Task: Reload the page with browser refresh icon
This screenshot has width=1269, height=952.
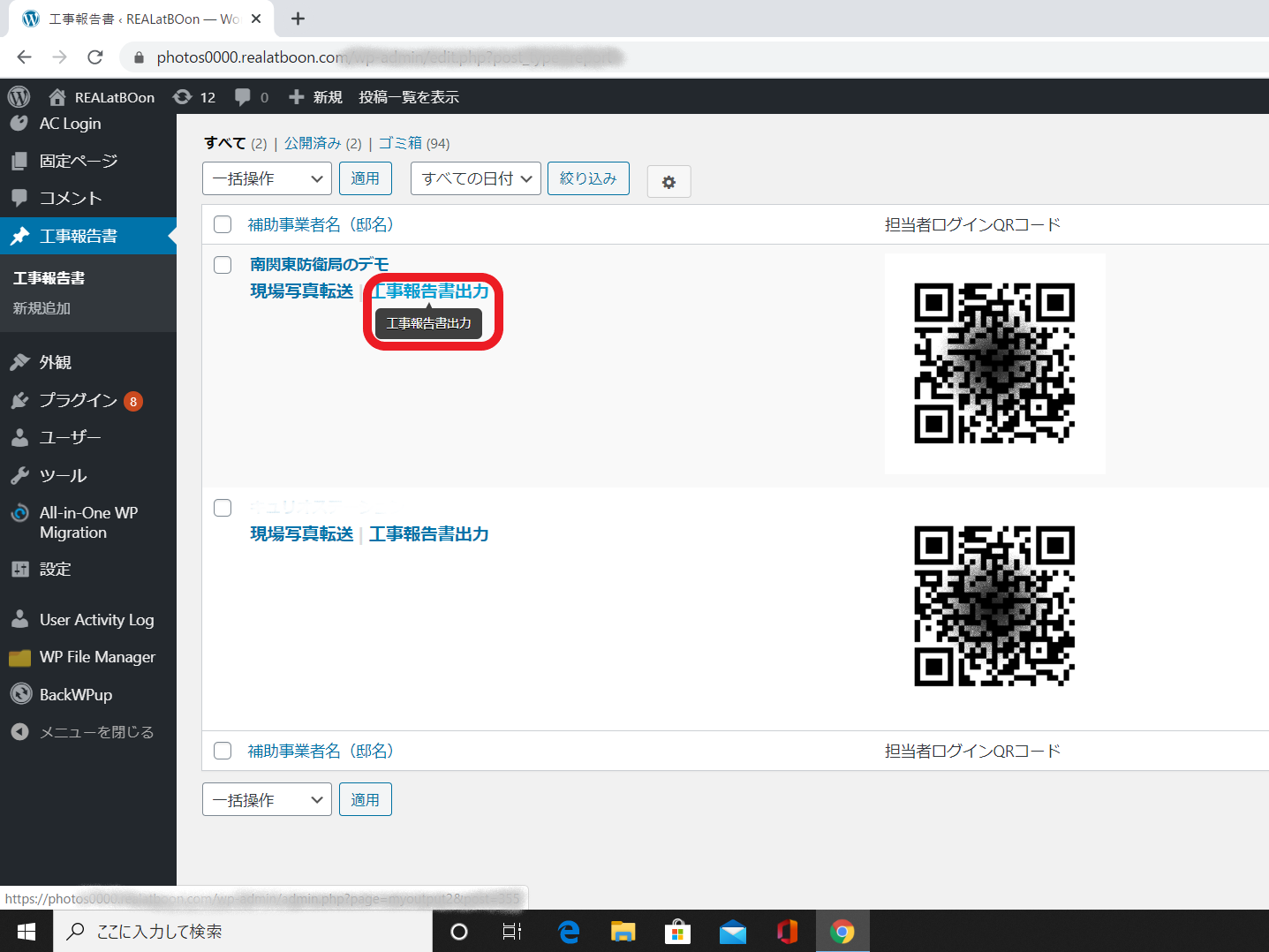Action: [95, 57]
